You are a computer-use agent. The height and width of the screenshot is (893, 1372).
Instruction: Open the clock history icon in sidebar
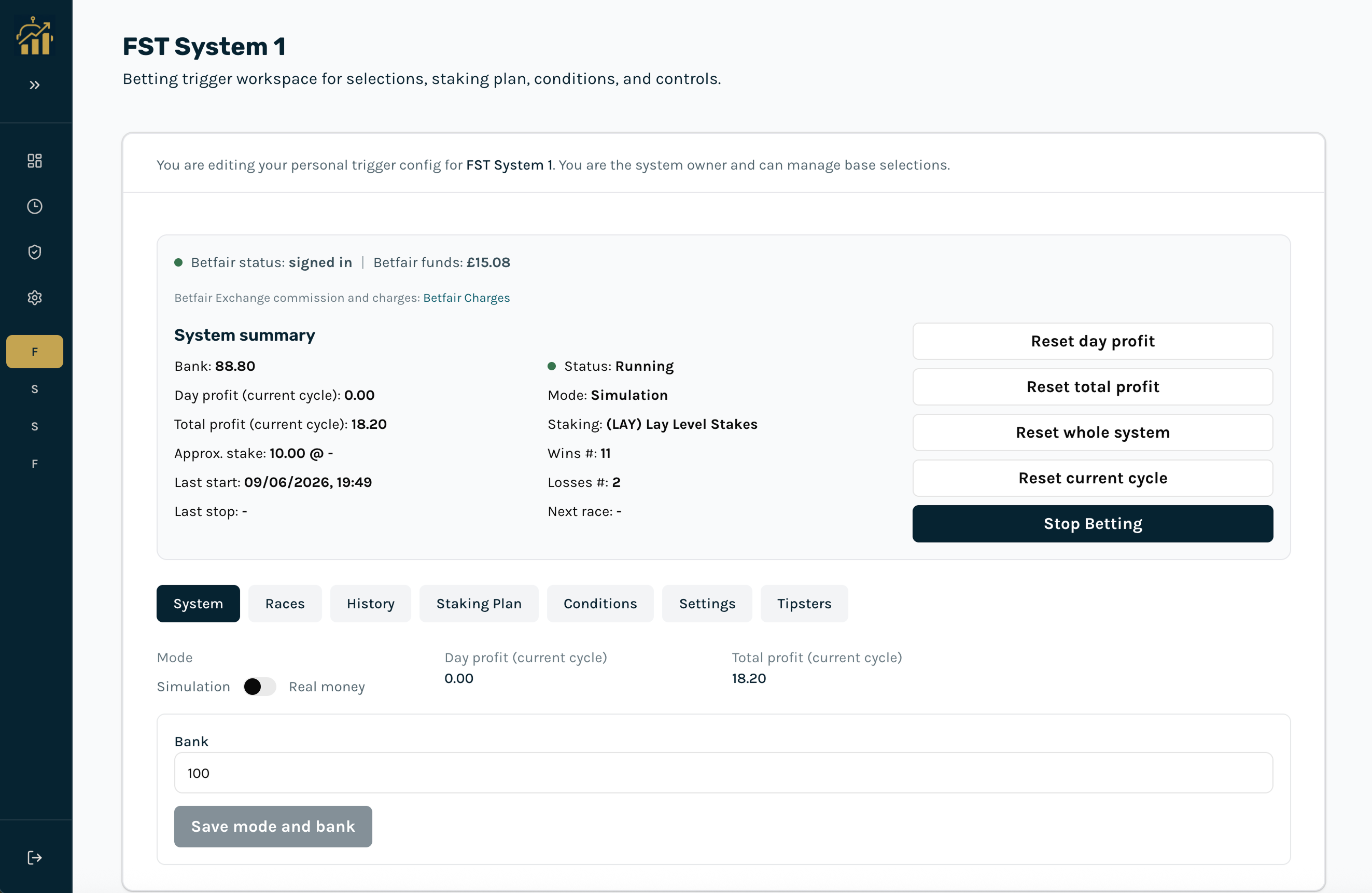click(35, 206)
